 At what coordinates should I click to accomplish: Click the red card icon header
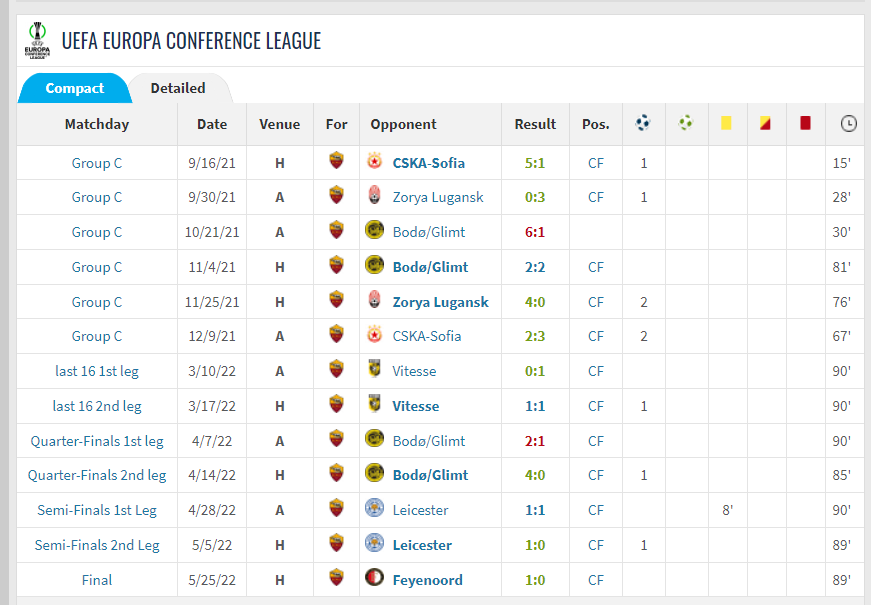click(x=805, y=124)
